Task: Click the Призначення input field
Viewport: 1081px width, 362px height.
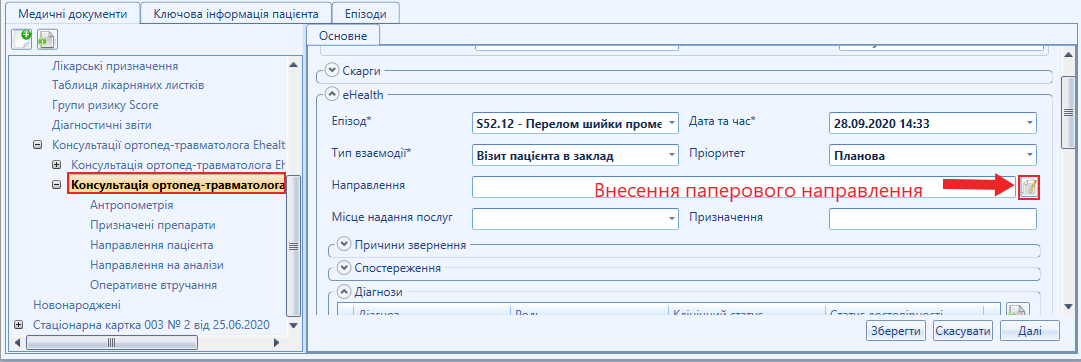Action: click(x=933, y=219)
